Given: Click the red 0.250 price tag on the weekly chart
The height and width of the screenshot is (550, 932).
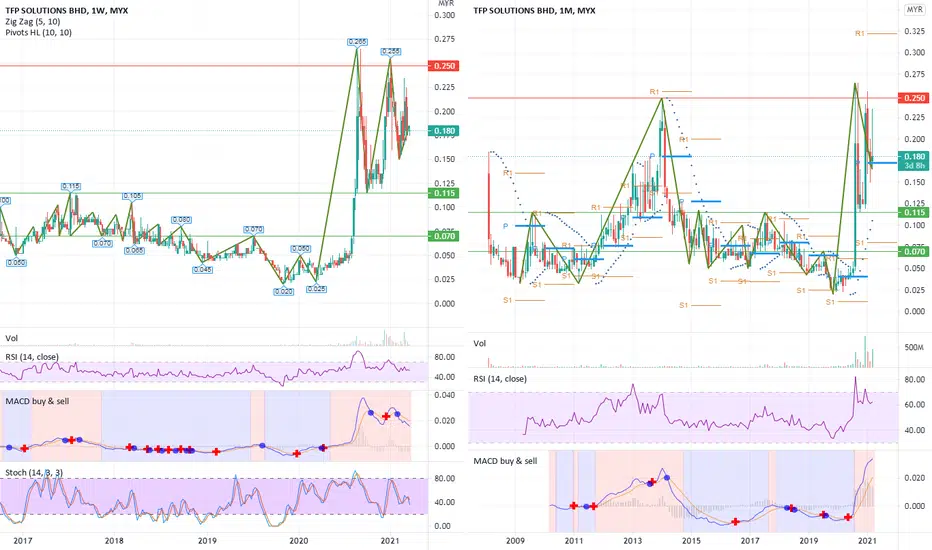Looking at the screenshot, I should [x=444, y=66].
